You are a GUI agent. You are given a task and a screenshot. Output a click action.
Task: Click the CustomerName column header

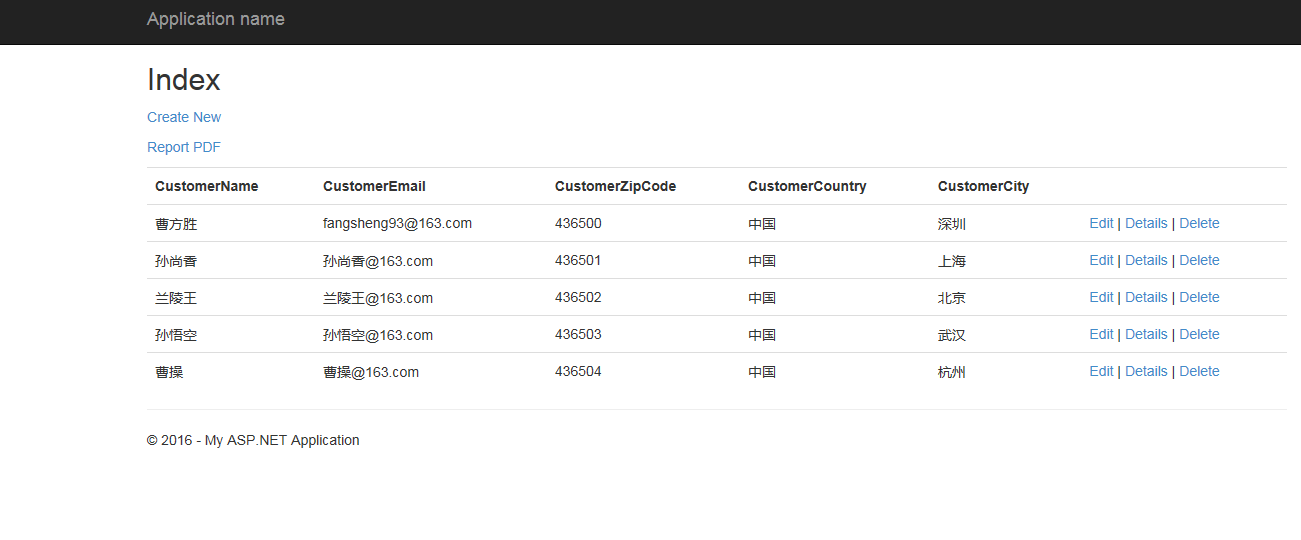pos(207,186)
